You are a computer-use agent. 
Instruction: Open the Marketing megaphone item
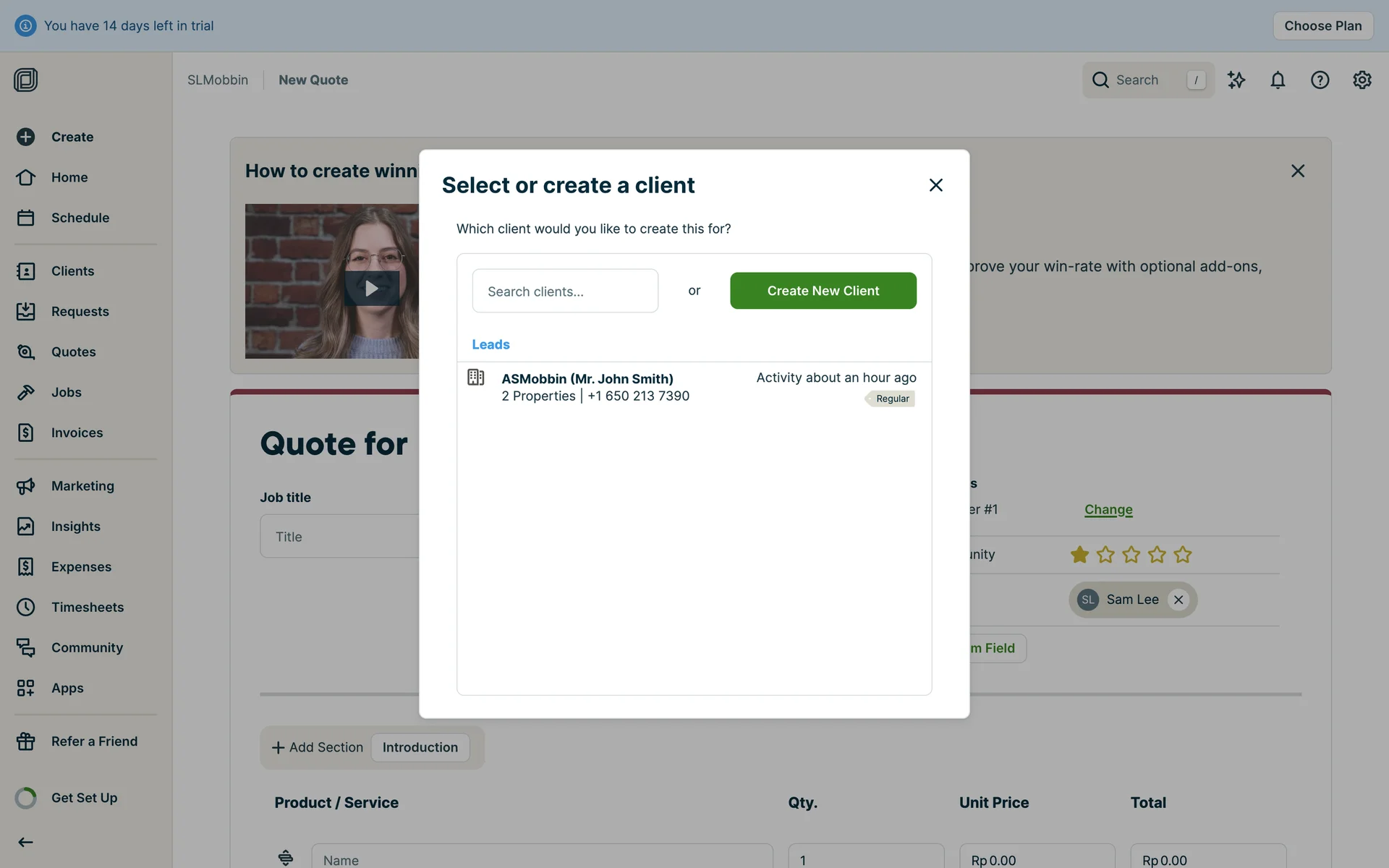click(82, 486)
